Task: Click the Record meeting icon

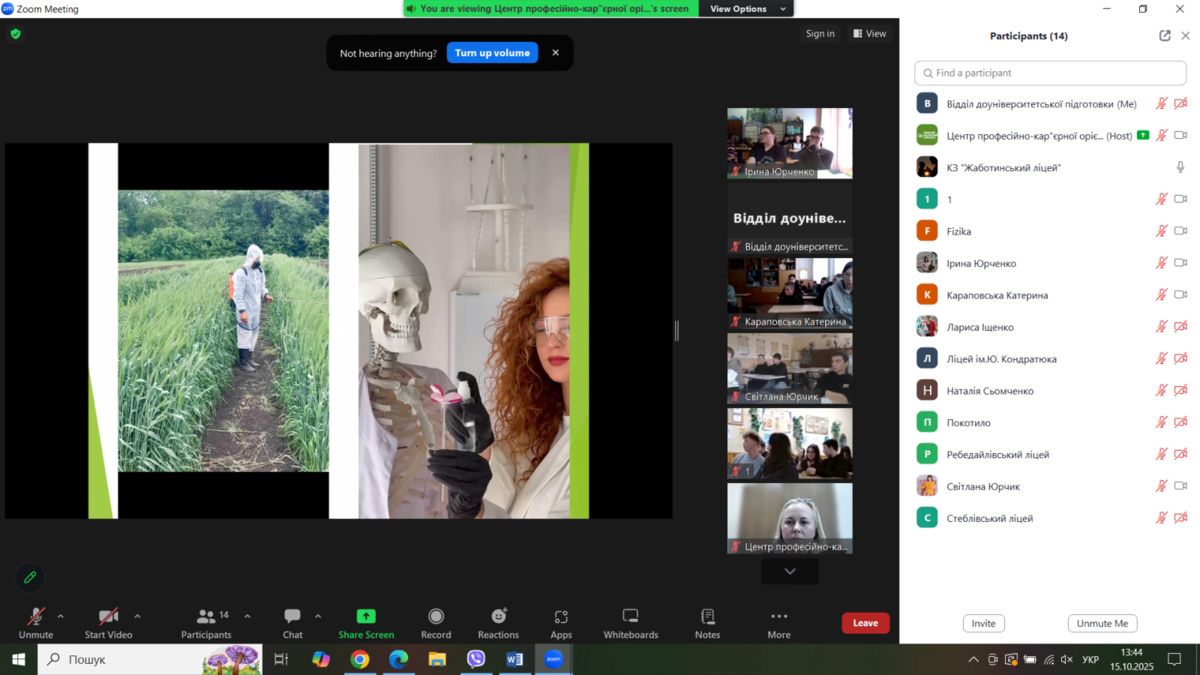Action: [x=436, y=622]
